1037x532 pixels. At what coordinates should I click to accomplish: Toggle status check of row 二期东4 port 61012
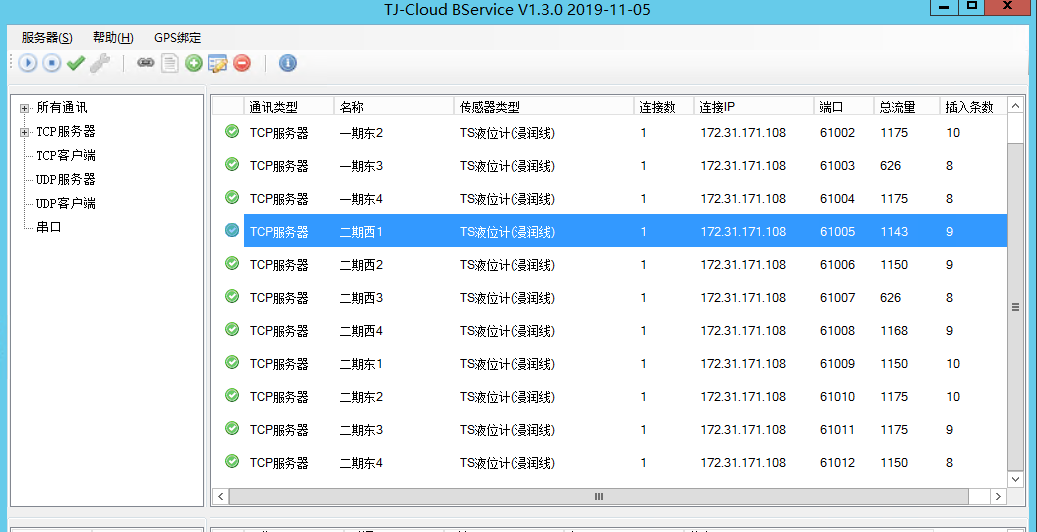click(232, 462)
